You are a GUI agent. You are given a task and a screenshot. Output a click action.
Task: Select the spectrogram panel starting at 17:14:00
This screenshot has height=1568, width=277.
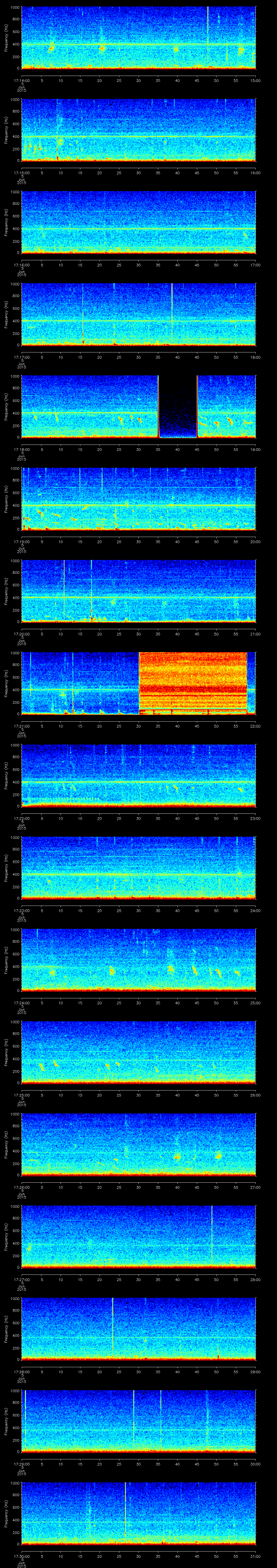click(139, 38)
